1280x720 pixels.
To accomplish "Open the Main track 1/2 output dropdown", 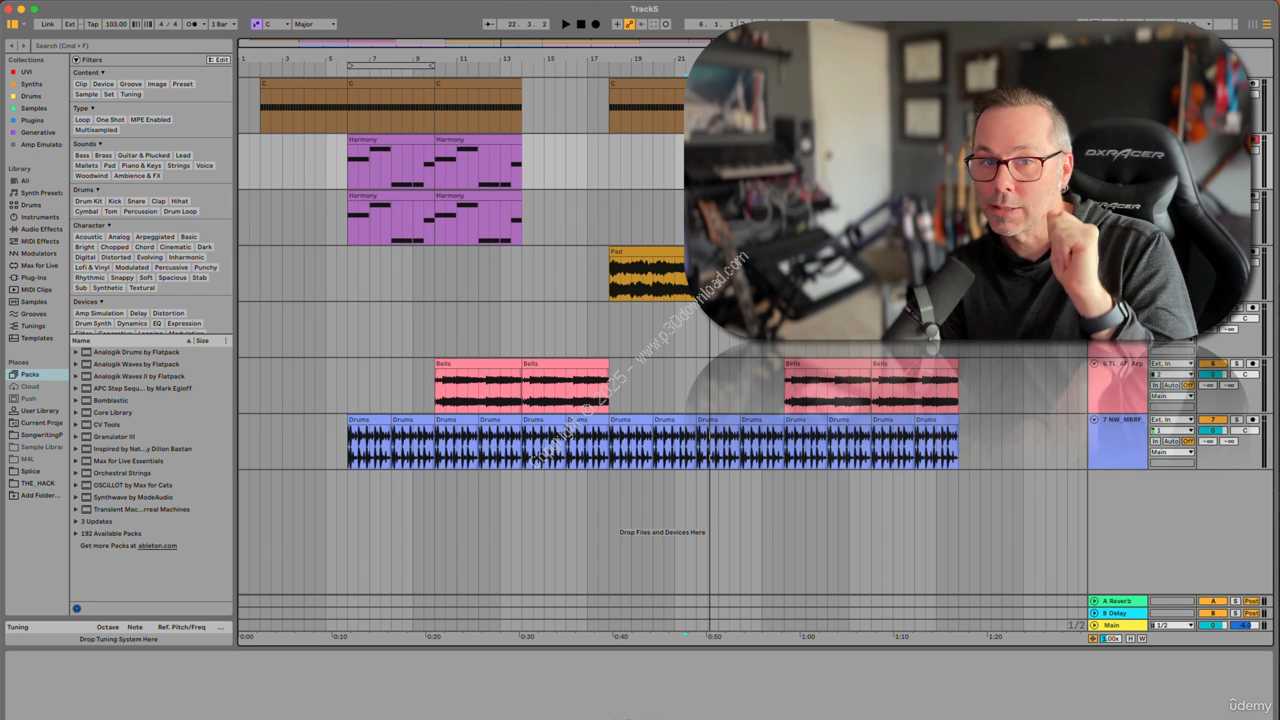I will pyautogui.click(x=1173, y=625).
